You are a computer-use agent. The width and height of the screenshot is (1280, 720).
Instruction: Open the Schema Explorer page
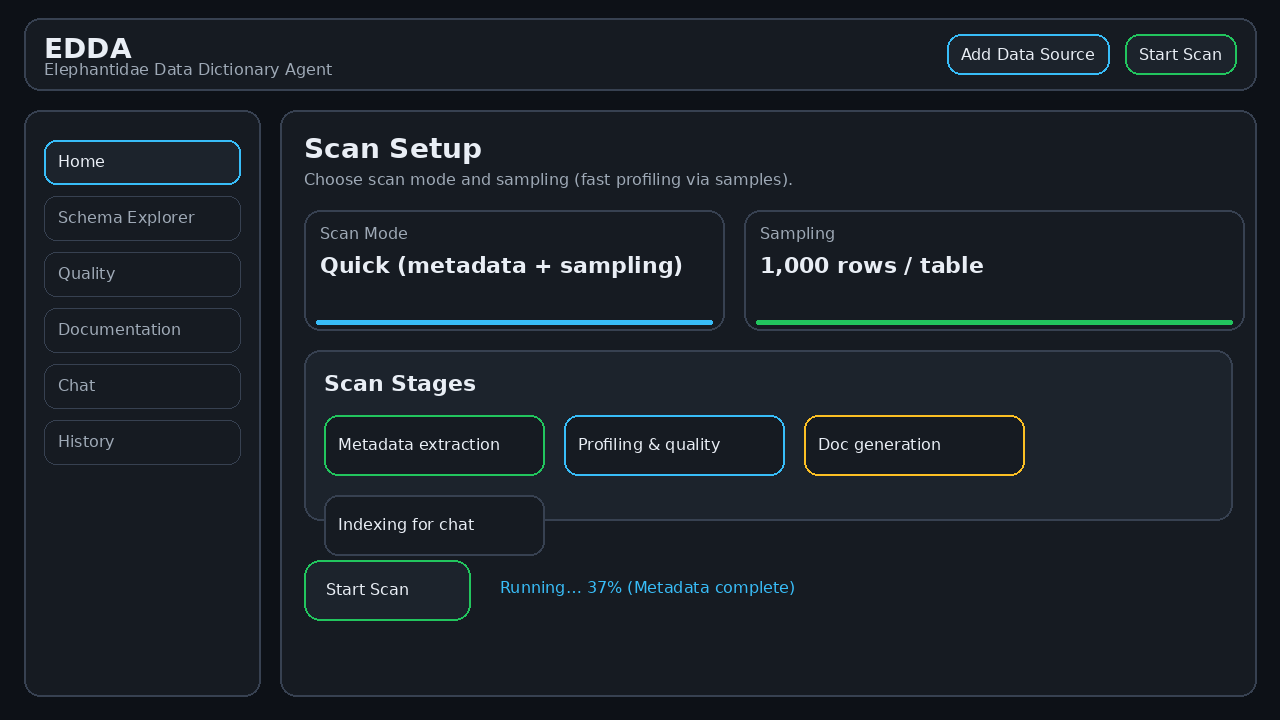point(142,218)
